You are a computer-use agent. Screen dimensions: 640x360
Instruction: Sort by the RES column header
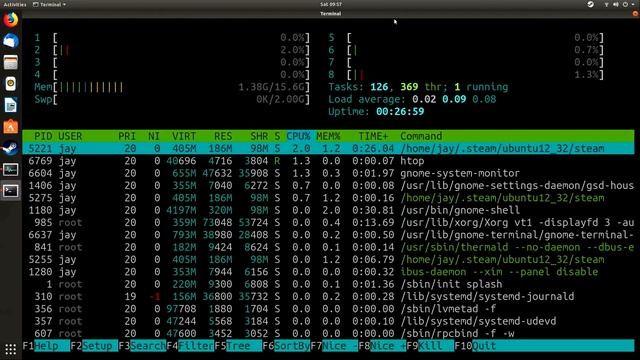tap(223, 136)
